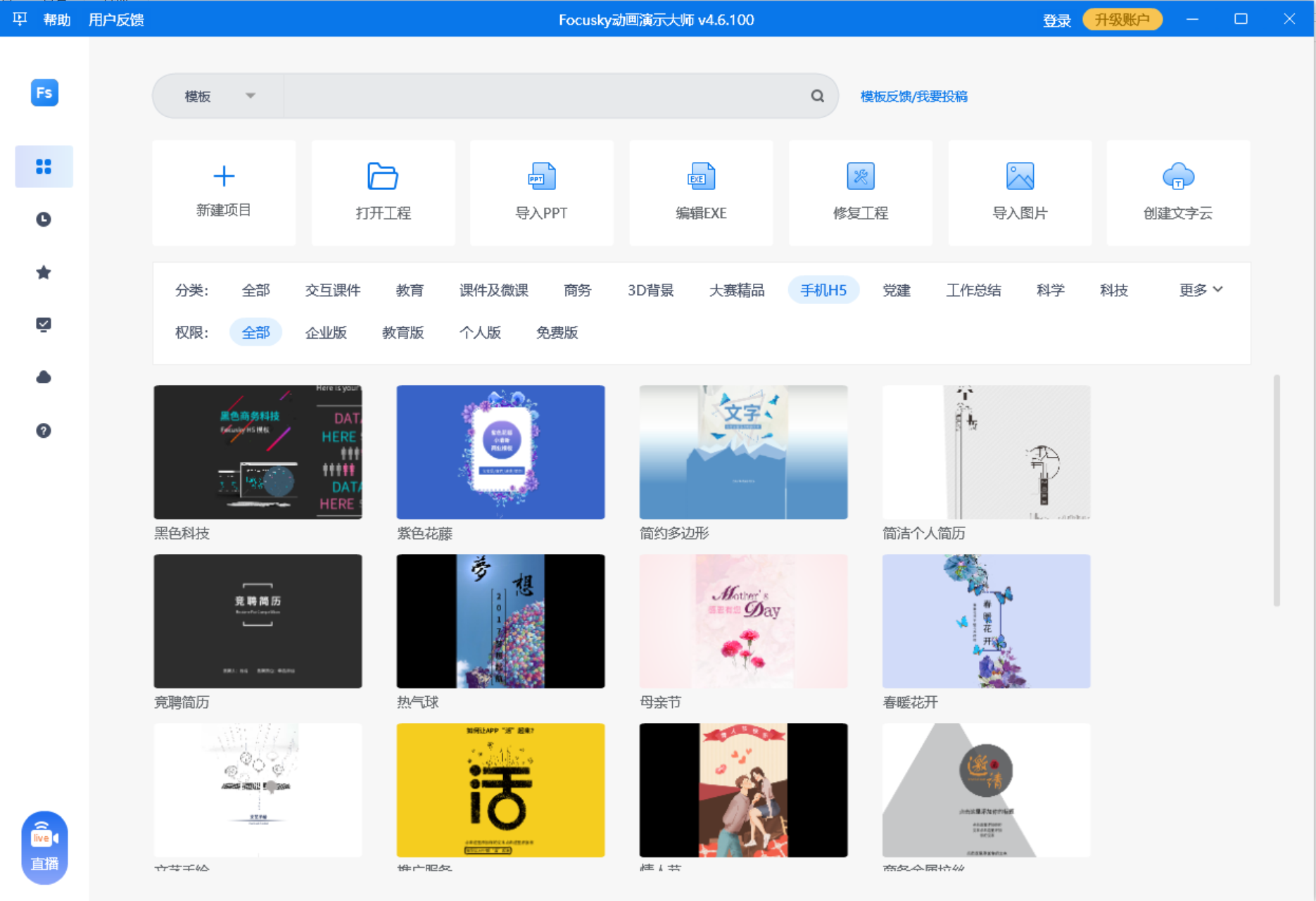This screenshot has height=901, width=1316.
Task: Select the 科学 category
Action: (1051, 290)
